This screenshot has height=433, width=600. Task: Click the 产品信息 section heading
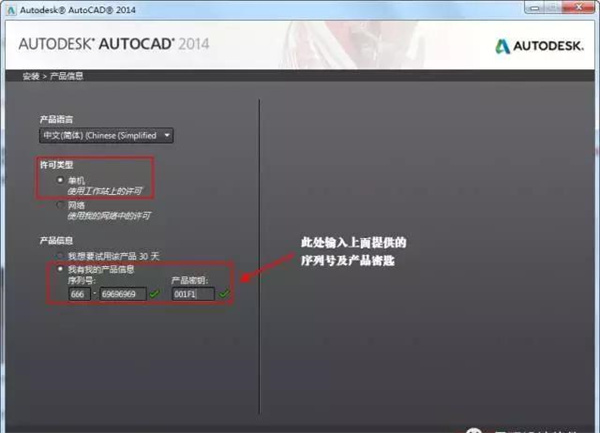pyautogui.click(x=56, y=241)
